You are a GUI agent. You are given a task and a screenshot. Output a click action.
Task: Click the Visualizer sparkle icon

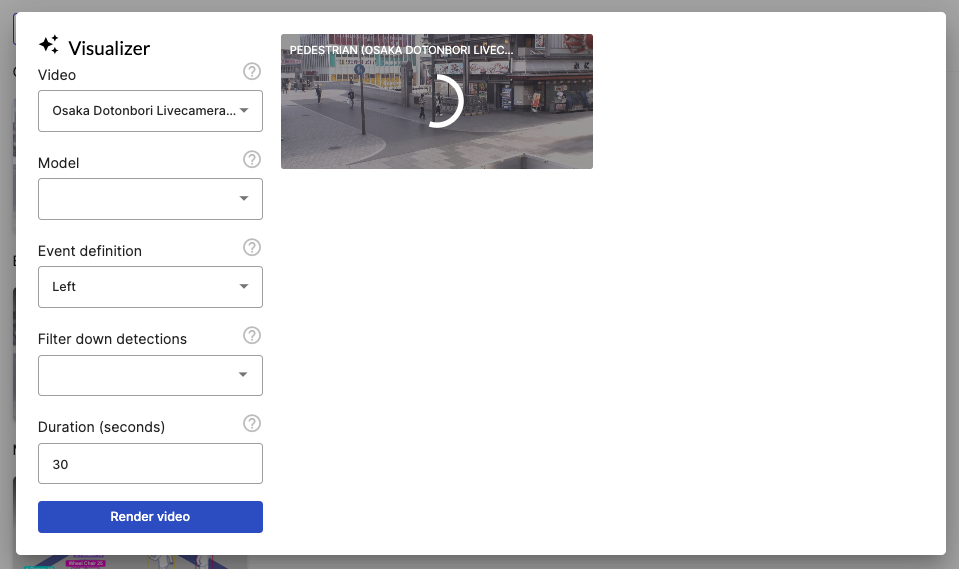pos(49,45)
